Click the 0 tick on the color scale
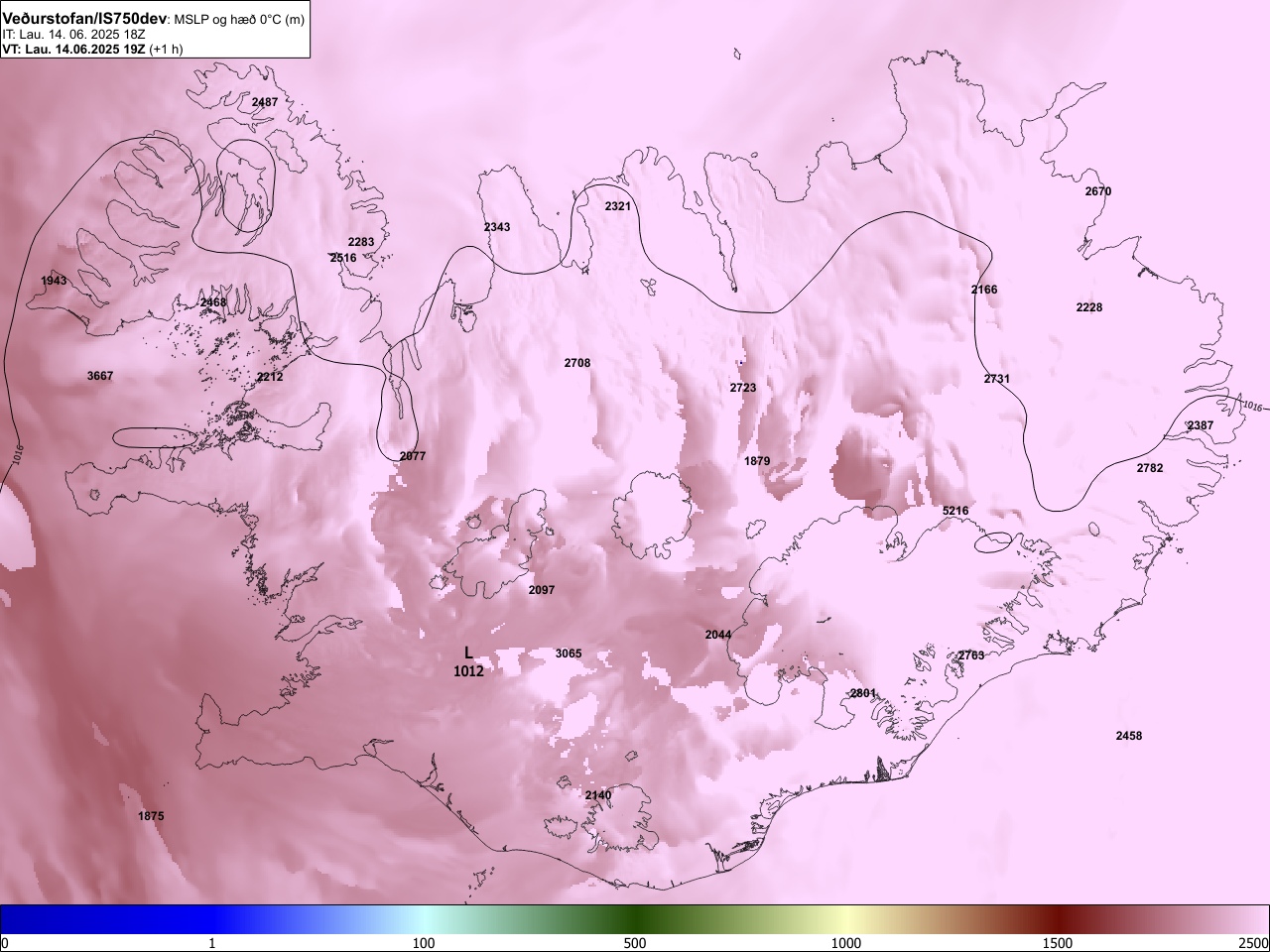Image resolution: width=1270 pixels, height=952 pixels. (x=5, y=942)
